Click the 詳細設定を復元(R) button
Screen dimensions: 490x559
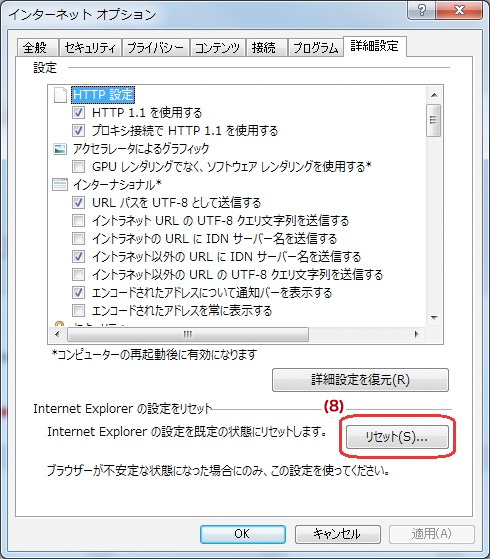tap(360, 380)
